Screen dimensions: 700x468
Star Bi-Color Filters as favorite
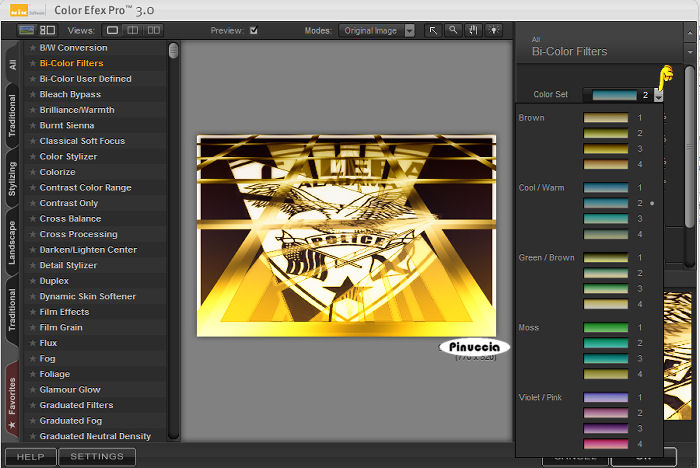point(33,63)
